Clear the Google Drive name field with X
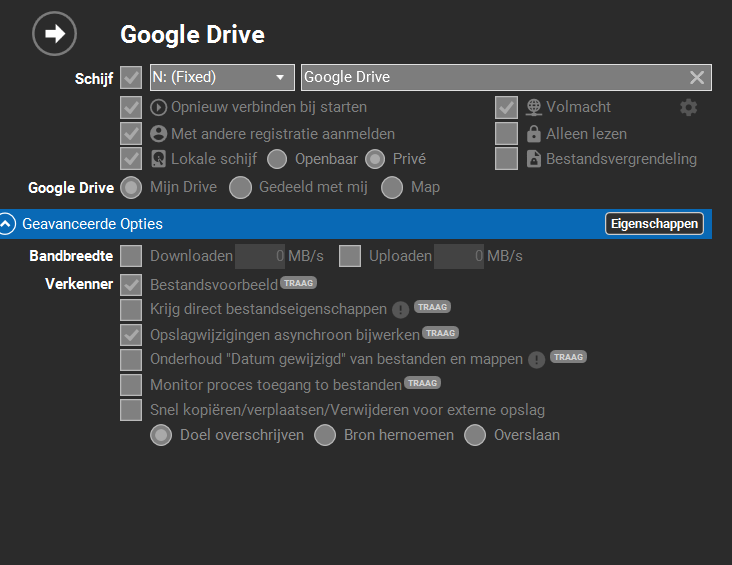 697,78
